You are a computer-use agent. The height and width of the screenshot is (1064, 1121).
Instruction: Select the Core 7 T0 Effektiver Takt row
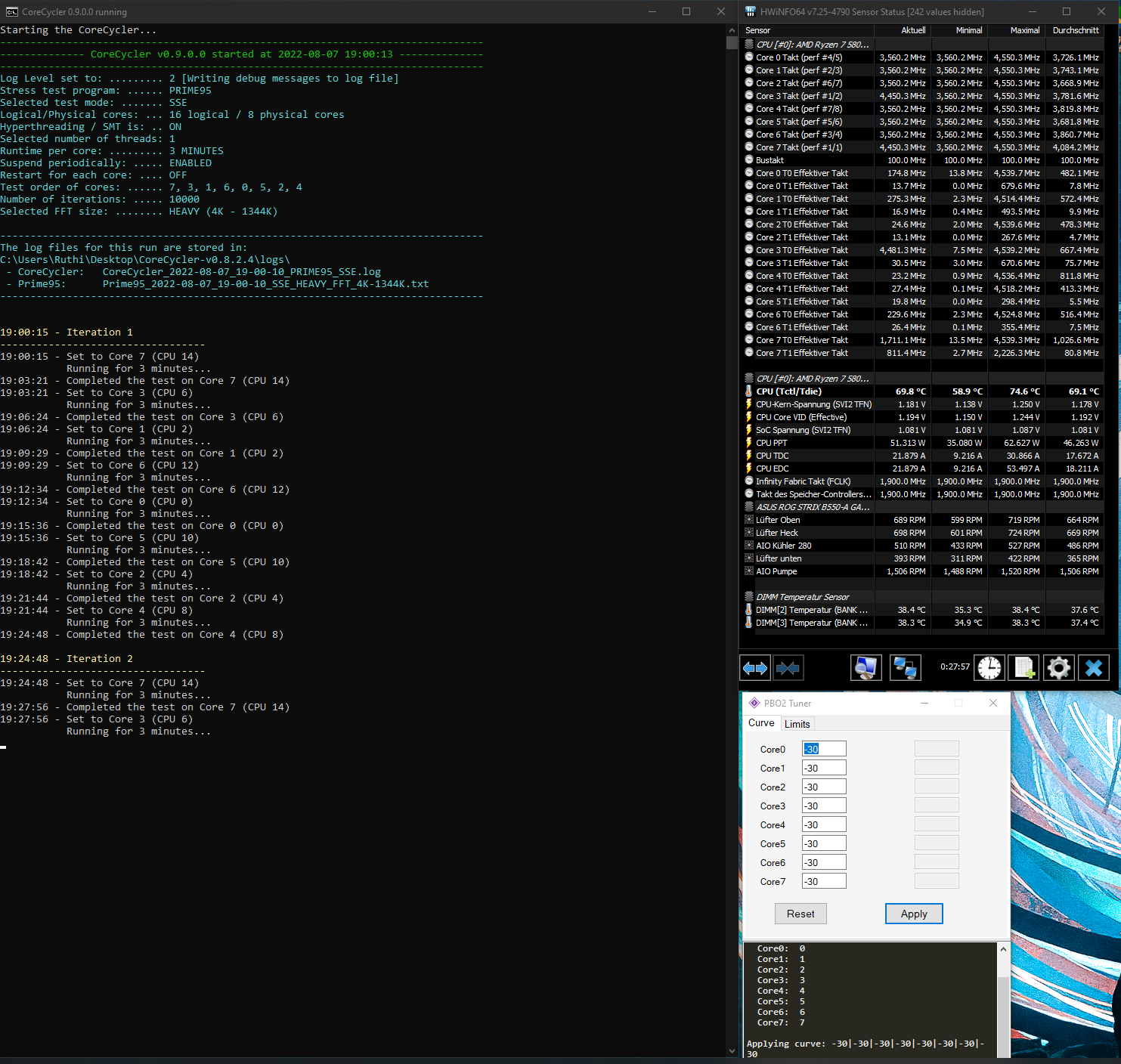tap(922, 340)
